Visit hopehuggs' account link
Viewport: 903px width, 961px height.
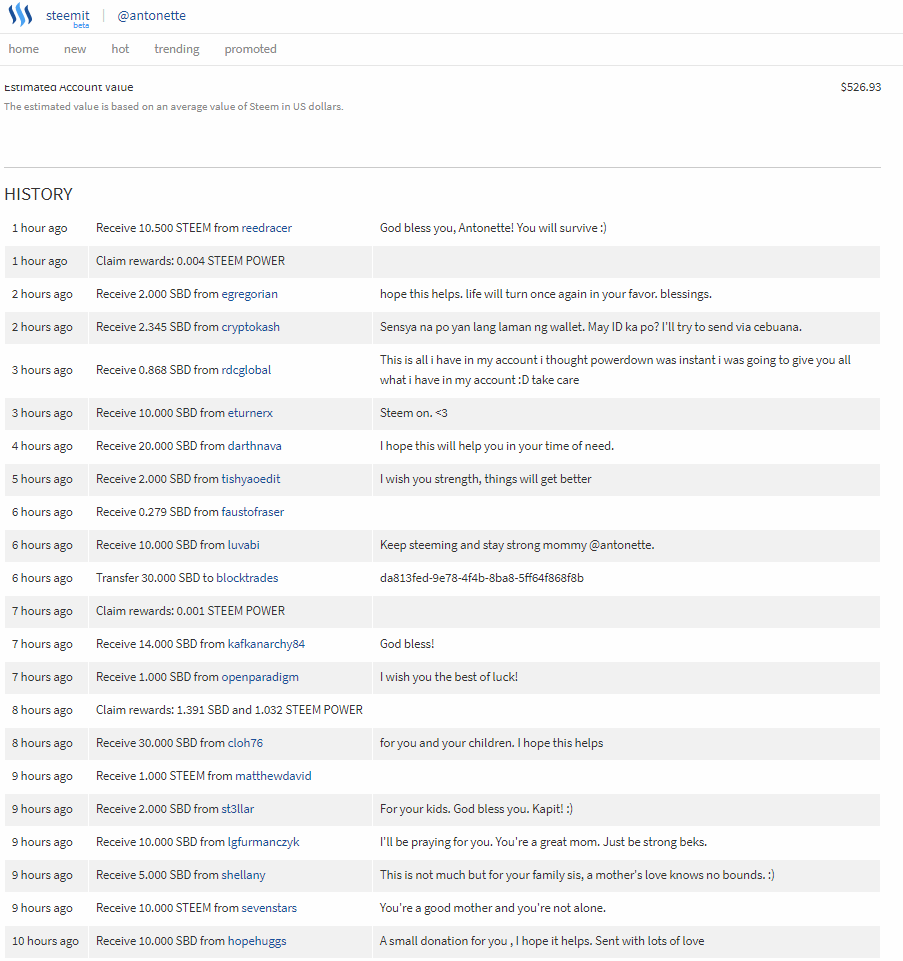coord(258,941)
